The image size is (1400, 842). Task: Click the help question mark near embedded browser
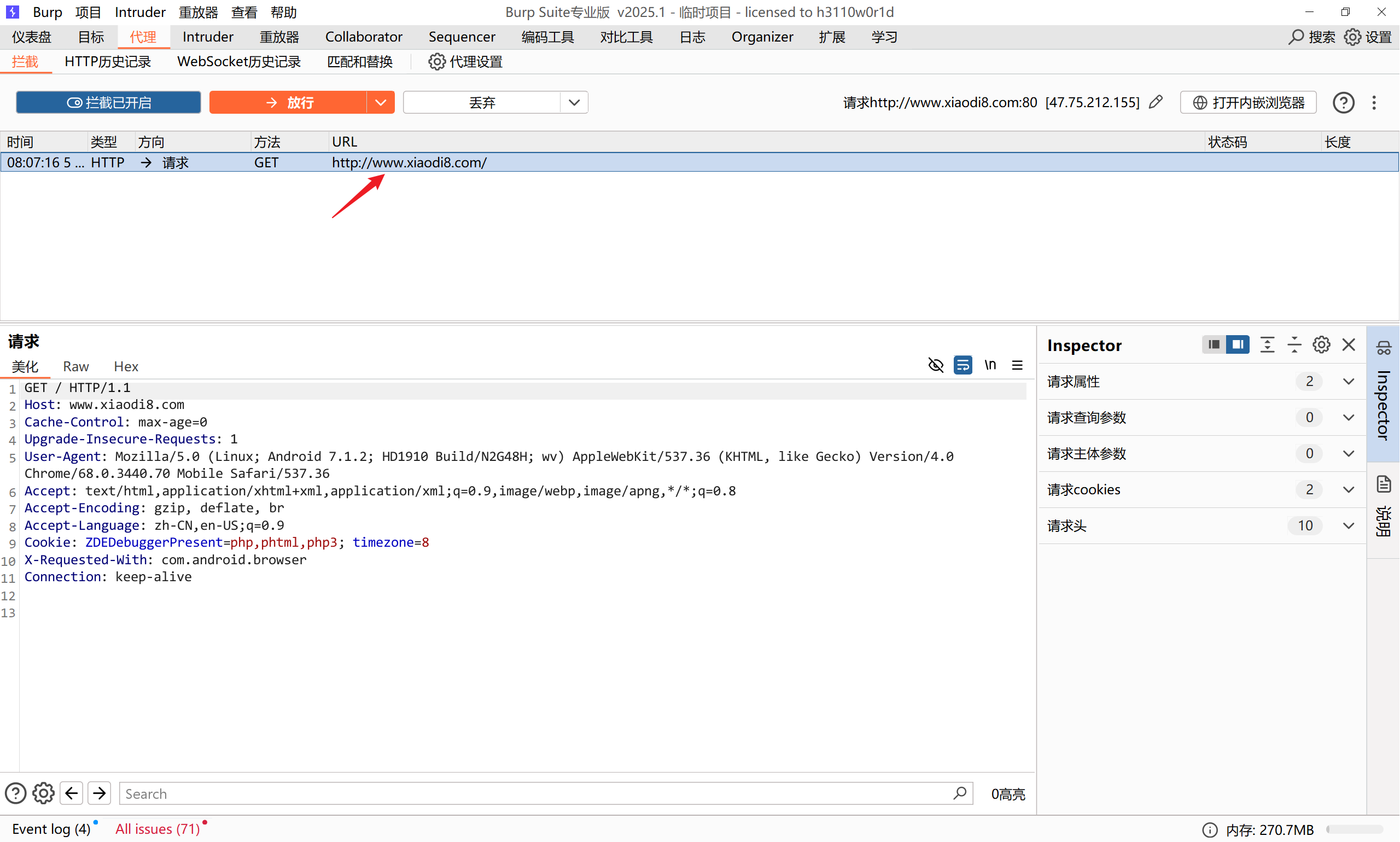click(1343, 103)
